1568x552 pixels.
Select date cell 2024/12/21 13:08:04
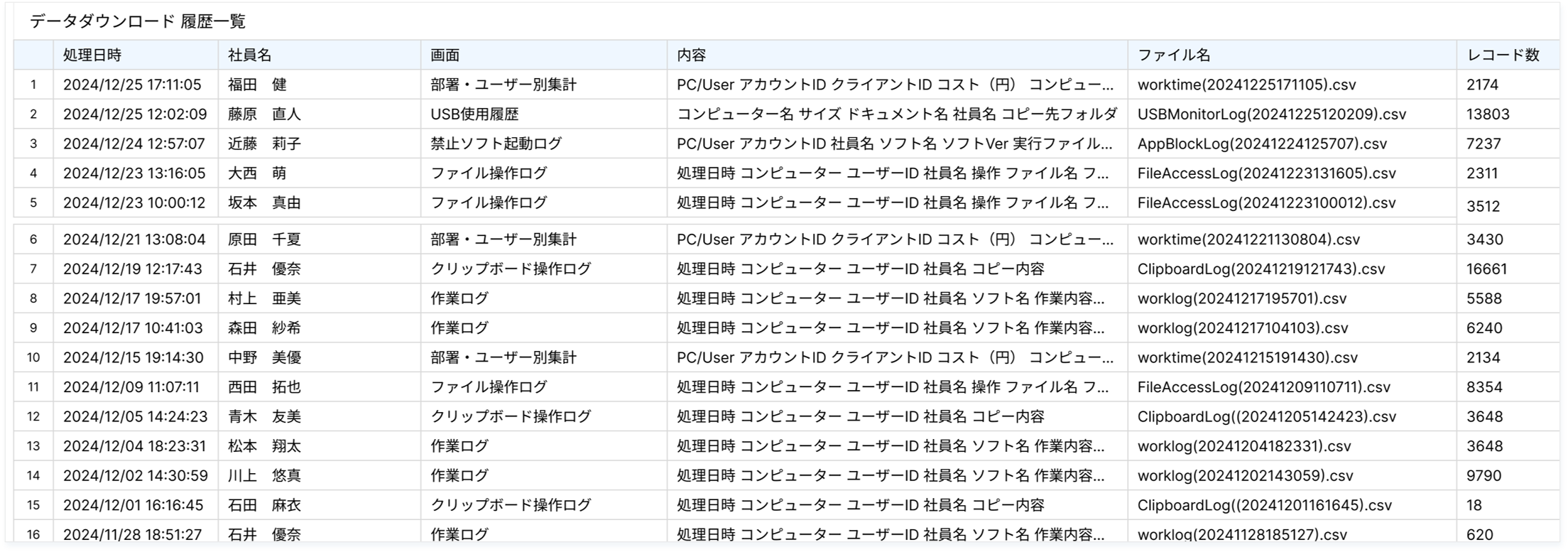point(134,239)
